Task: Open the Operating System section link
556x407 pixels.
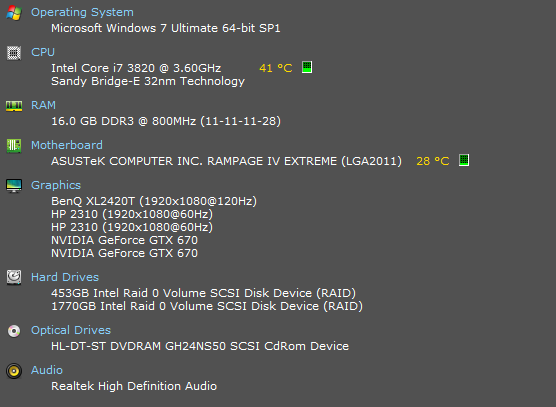Action: click(x=82, y=12)
